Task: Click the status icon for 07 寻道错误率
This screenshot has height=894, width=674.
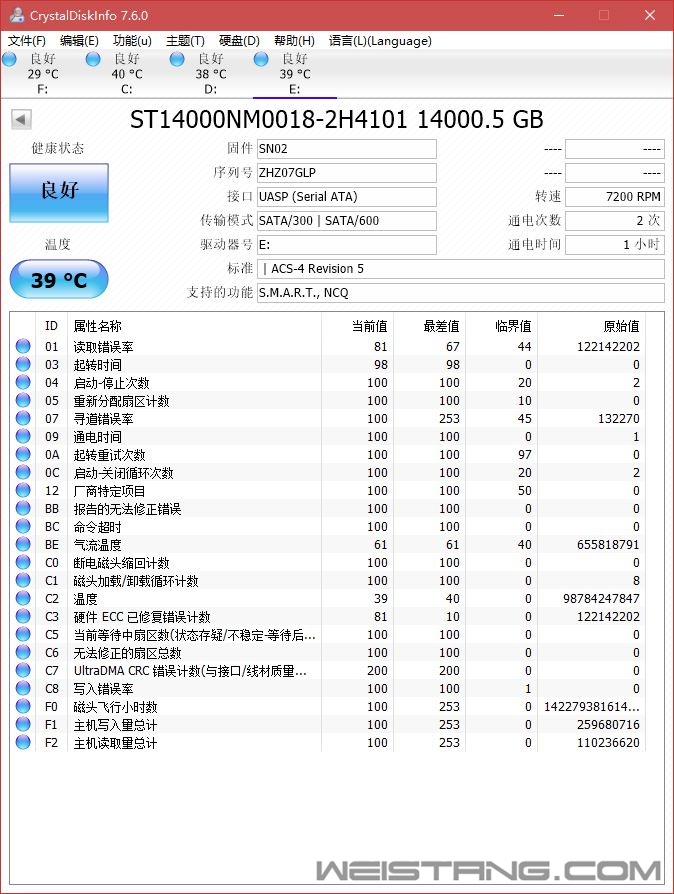Action: 23,418
